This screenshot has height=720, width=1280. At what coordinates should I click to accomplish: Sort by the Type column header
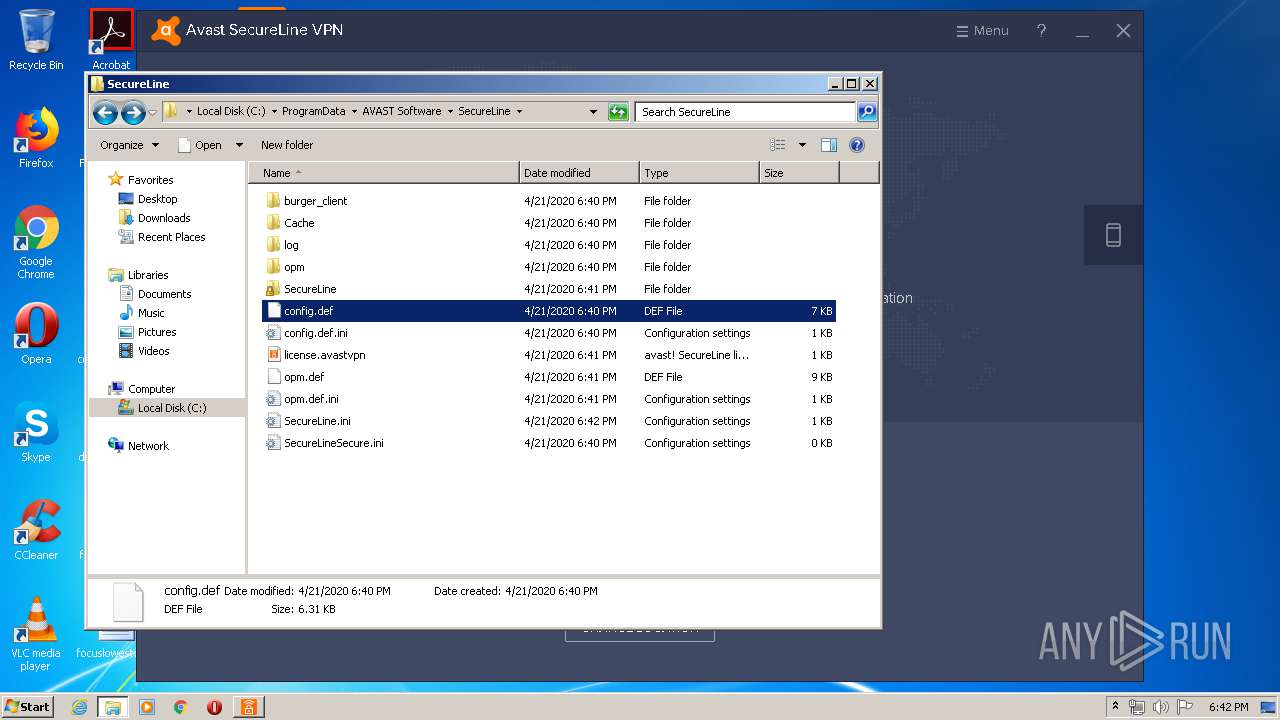click(x=699, y=173)
